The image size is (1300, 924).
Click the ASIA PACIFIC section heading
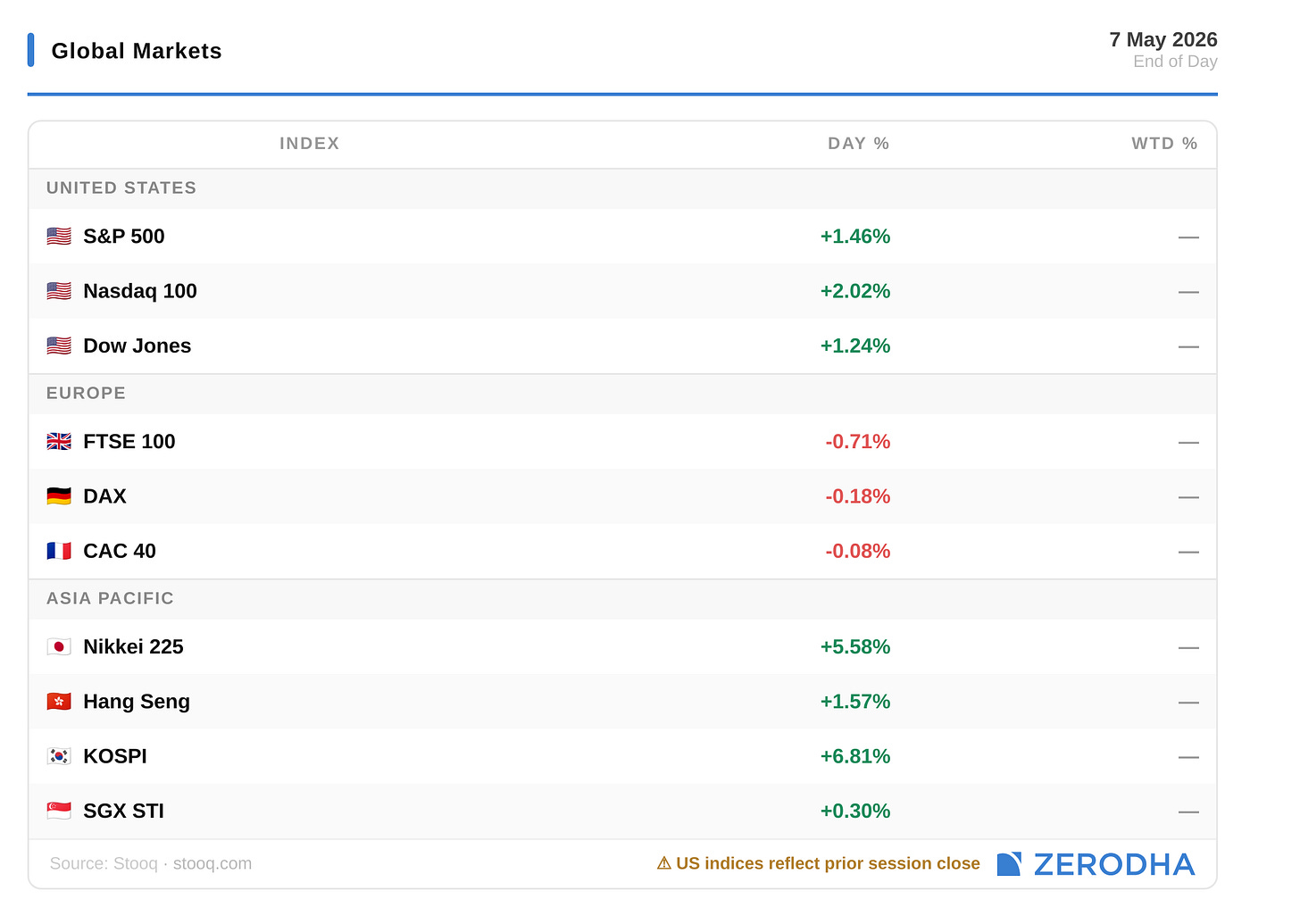[110, 599]
